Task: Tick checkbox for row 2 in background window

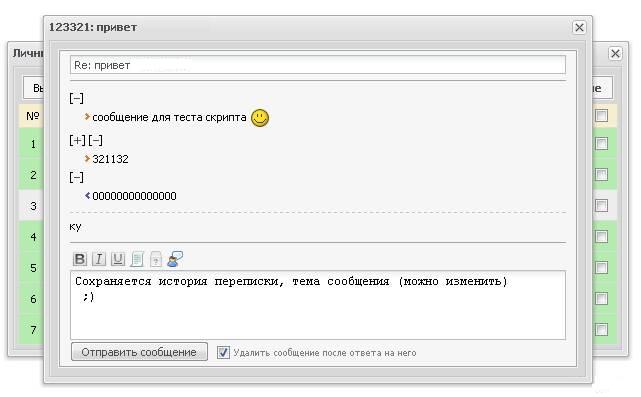Action: tap(601, 175)
